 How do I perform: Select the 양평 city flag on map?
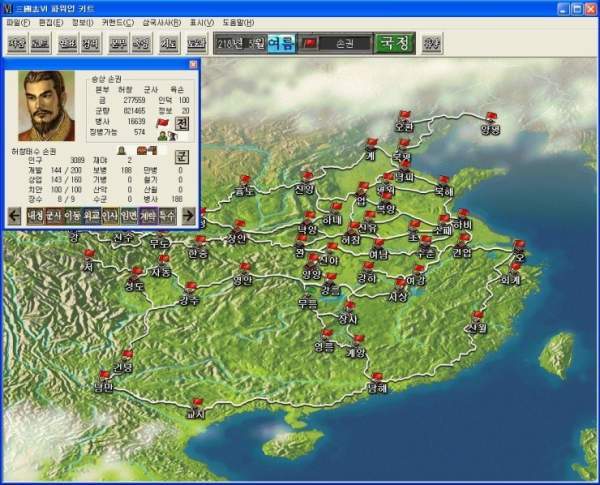(x=491, y=118)
